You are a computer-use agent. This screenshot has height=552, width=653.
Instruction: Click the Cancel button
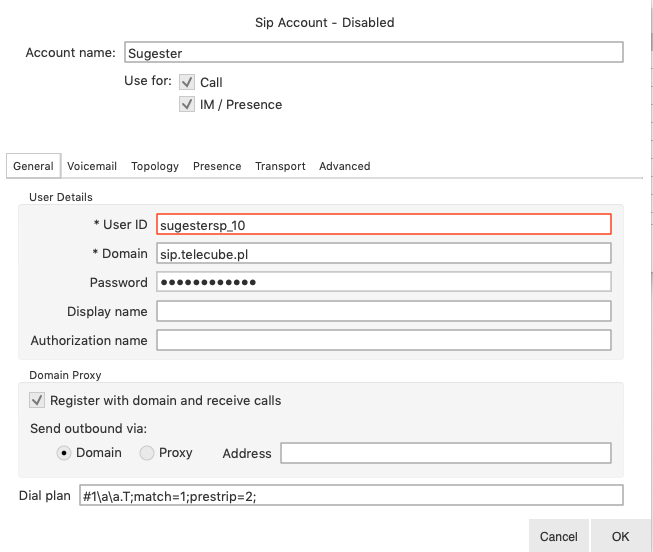[558, 536]
